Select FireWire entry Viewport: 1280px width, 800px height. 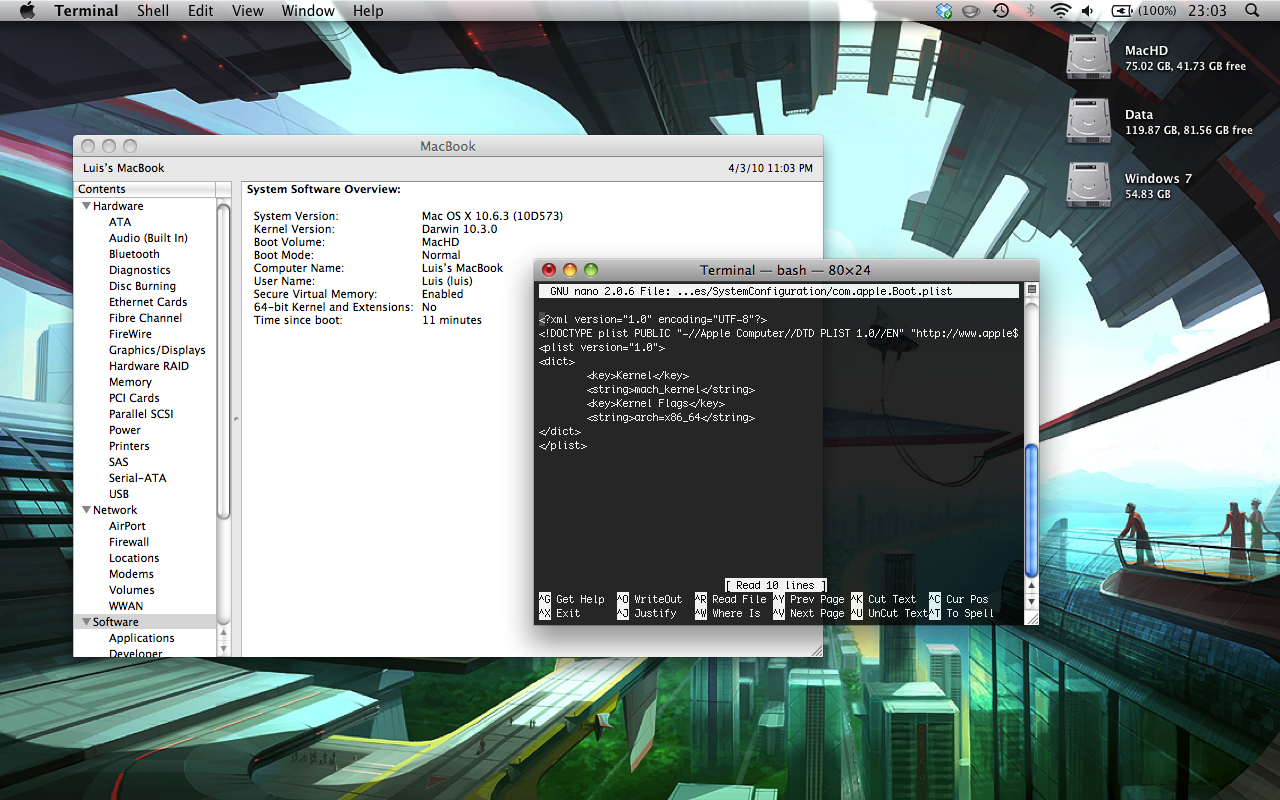[x=130, y=334]
